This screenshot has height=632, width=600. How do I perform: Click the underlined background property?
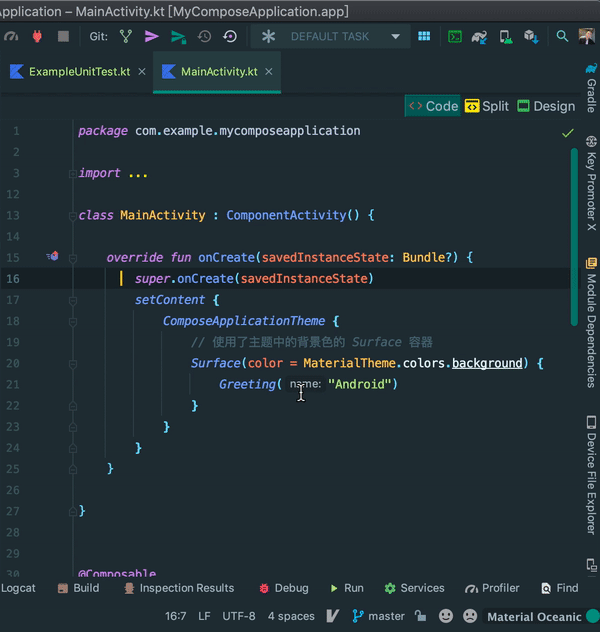(x=487, y=363)
